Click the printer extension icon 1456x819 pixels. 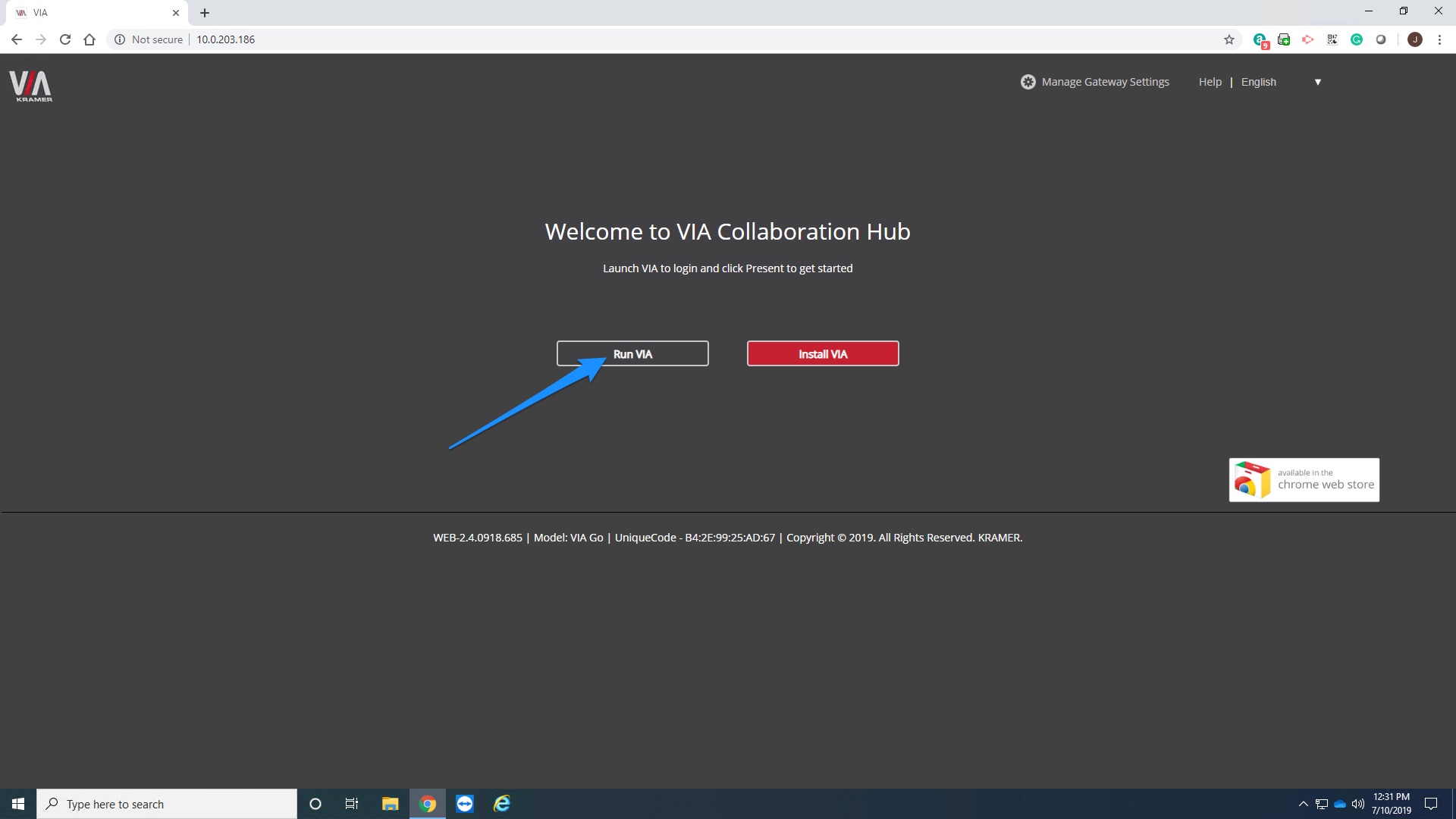pyautogui.click(x=1284, y=39)
